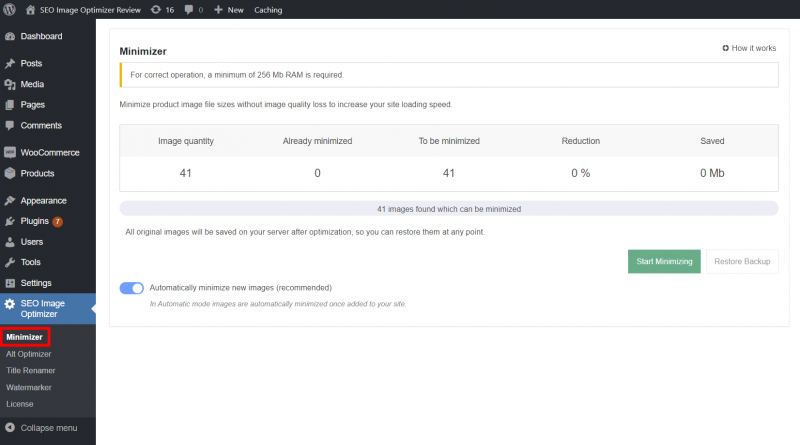Open the License submenu item
This screenshot has height=445, width=800.
[x=20, y=404]
